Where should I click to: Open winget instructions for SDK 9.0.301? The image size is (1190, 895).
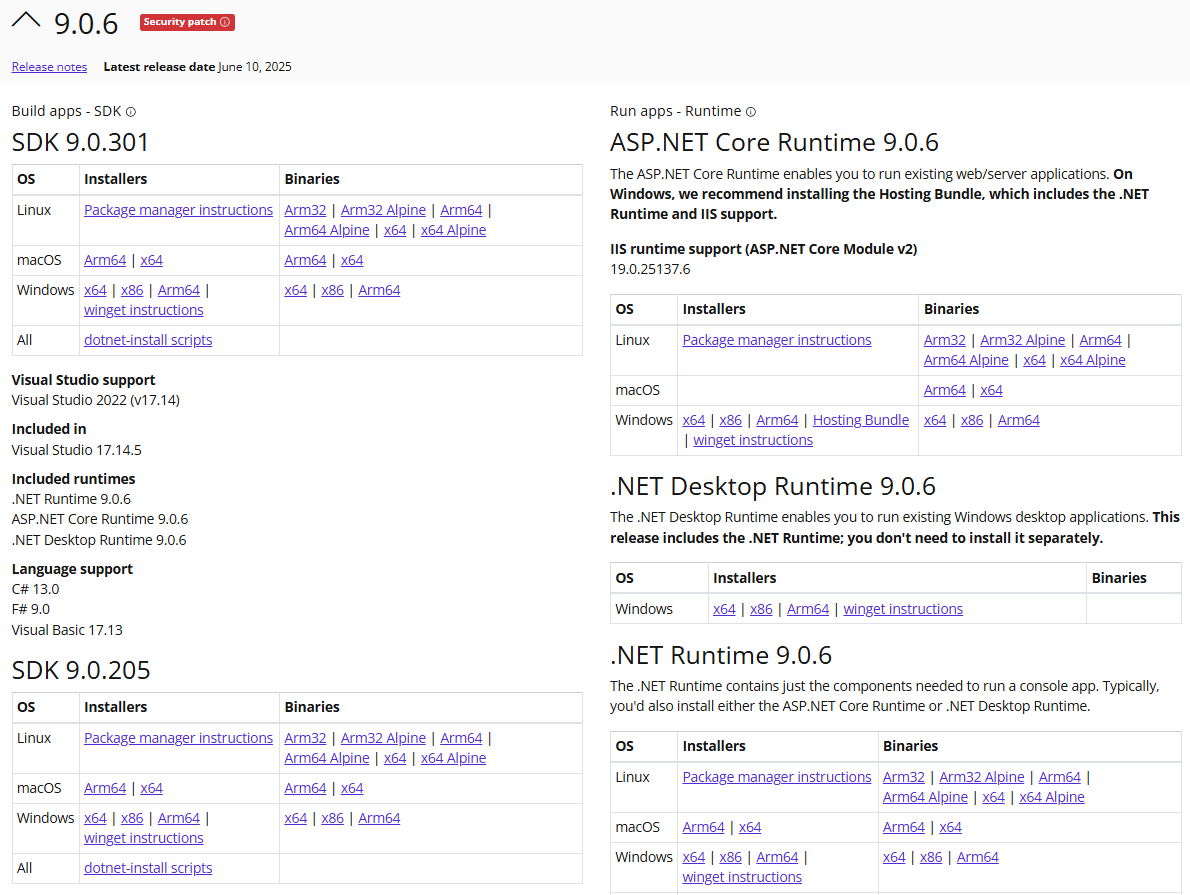143,310
